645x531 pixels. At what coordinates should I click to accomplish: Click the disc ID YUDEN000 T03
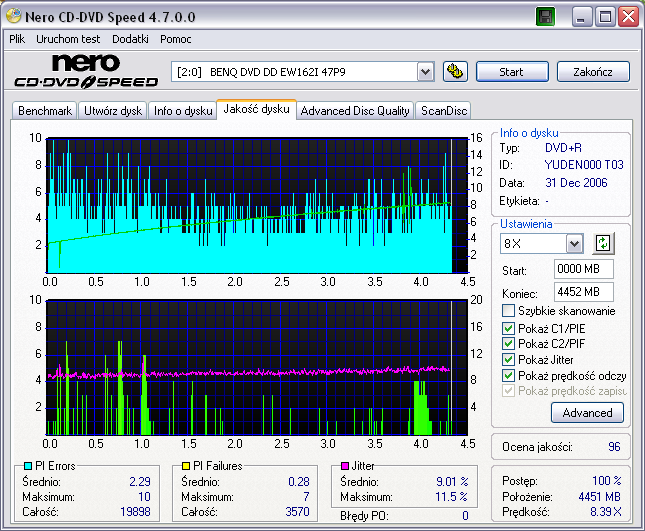point(584,165)
